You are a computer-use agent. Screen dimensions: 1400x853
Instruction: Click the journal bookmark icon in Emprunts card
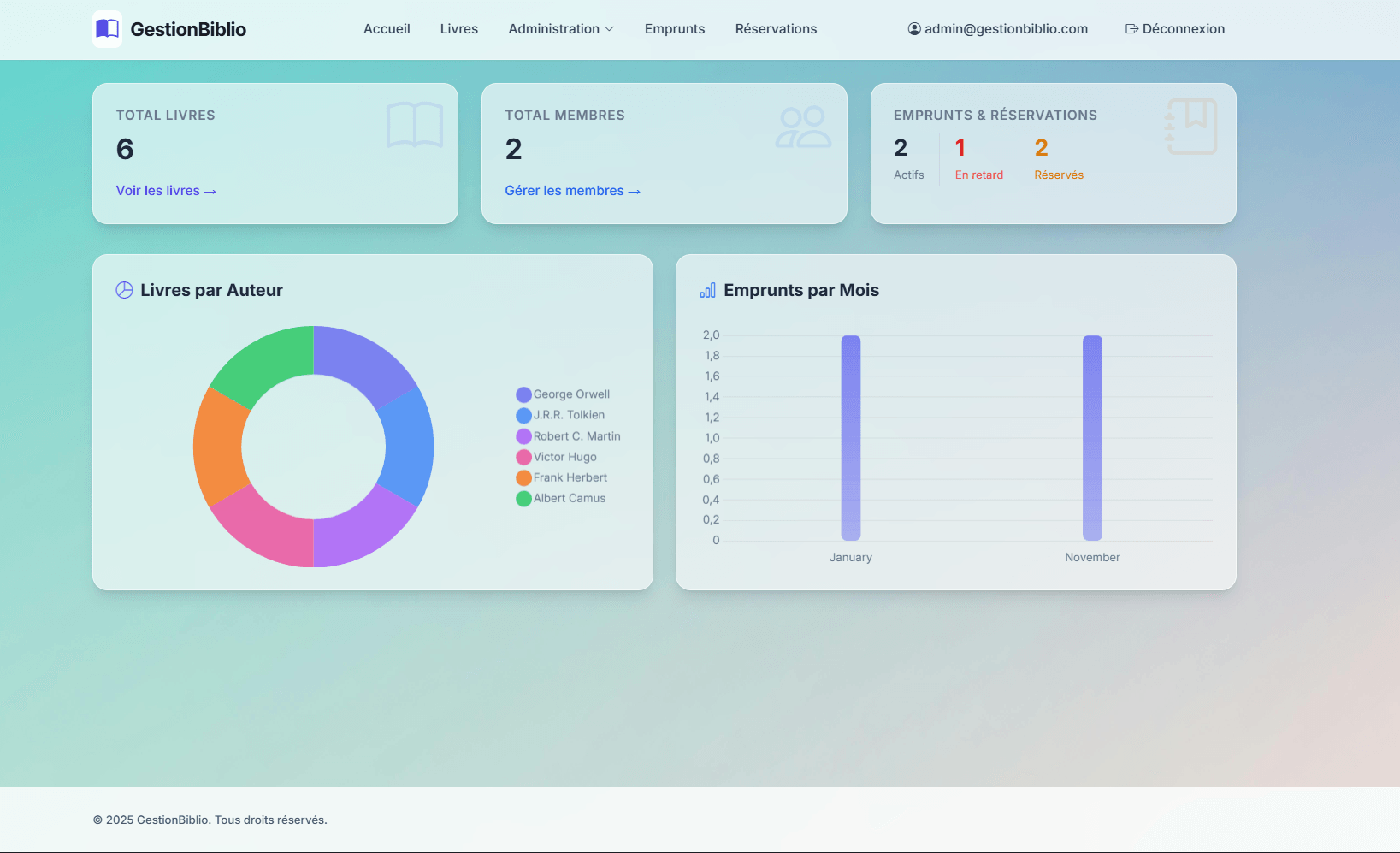point(1192,127)
